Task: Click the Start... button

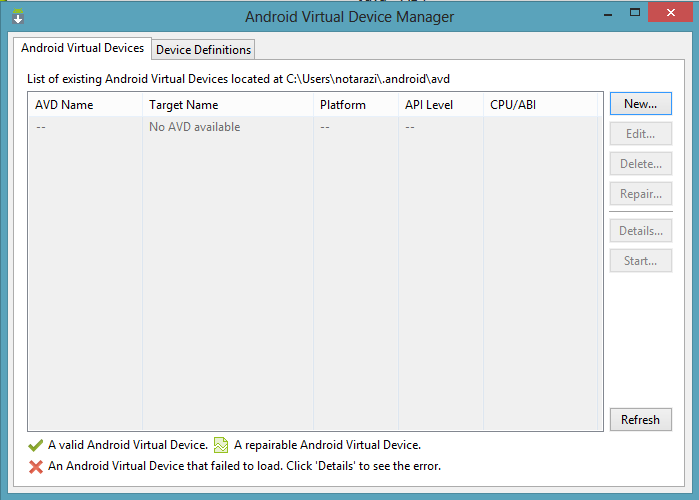Action: pos(641,261)
